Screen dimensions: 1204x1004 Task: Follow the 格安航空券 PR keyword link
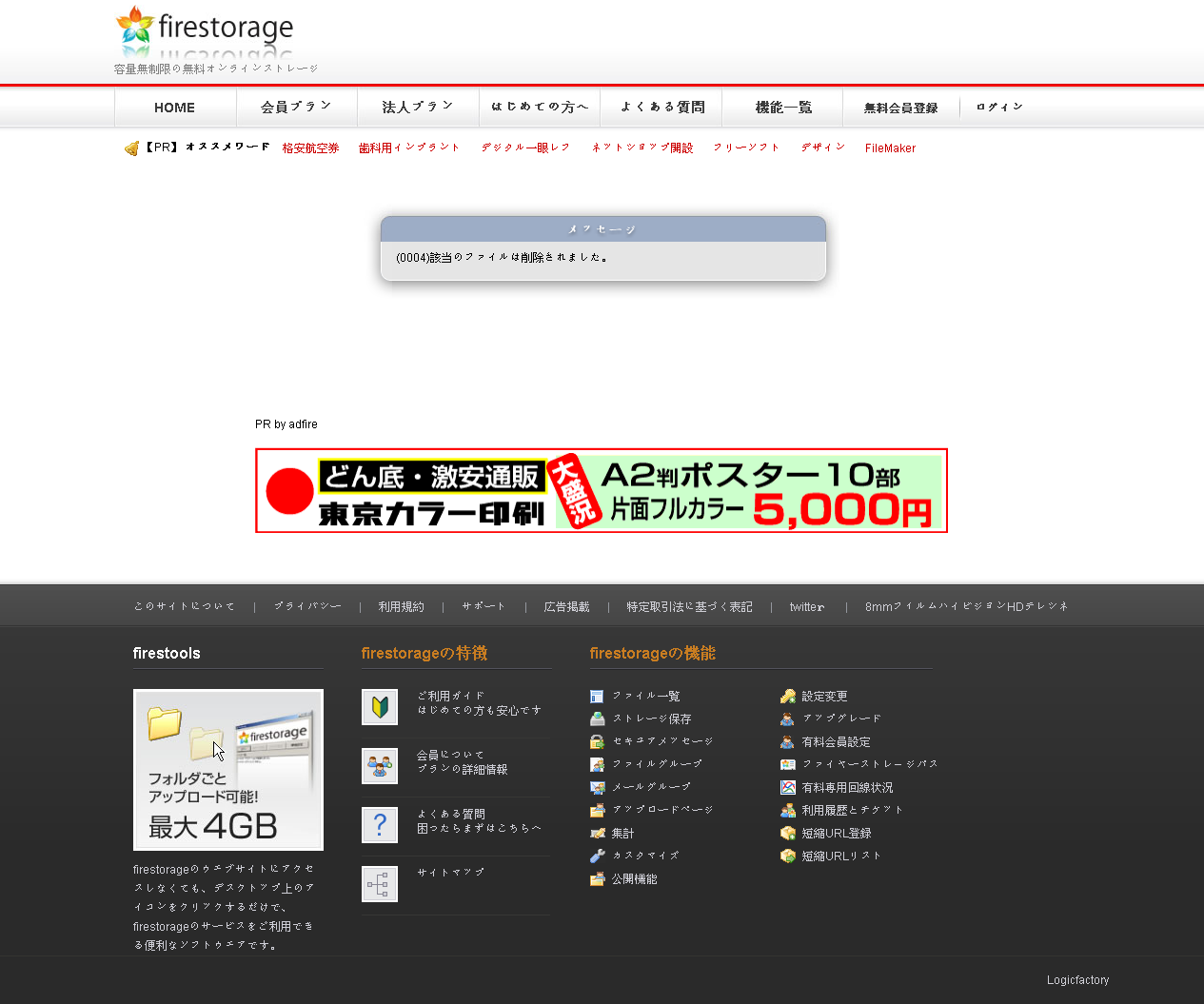pyautogui.click(x=311, y=148)
